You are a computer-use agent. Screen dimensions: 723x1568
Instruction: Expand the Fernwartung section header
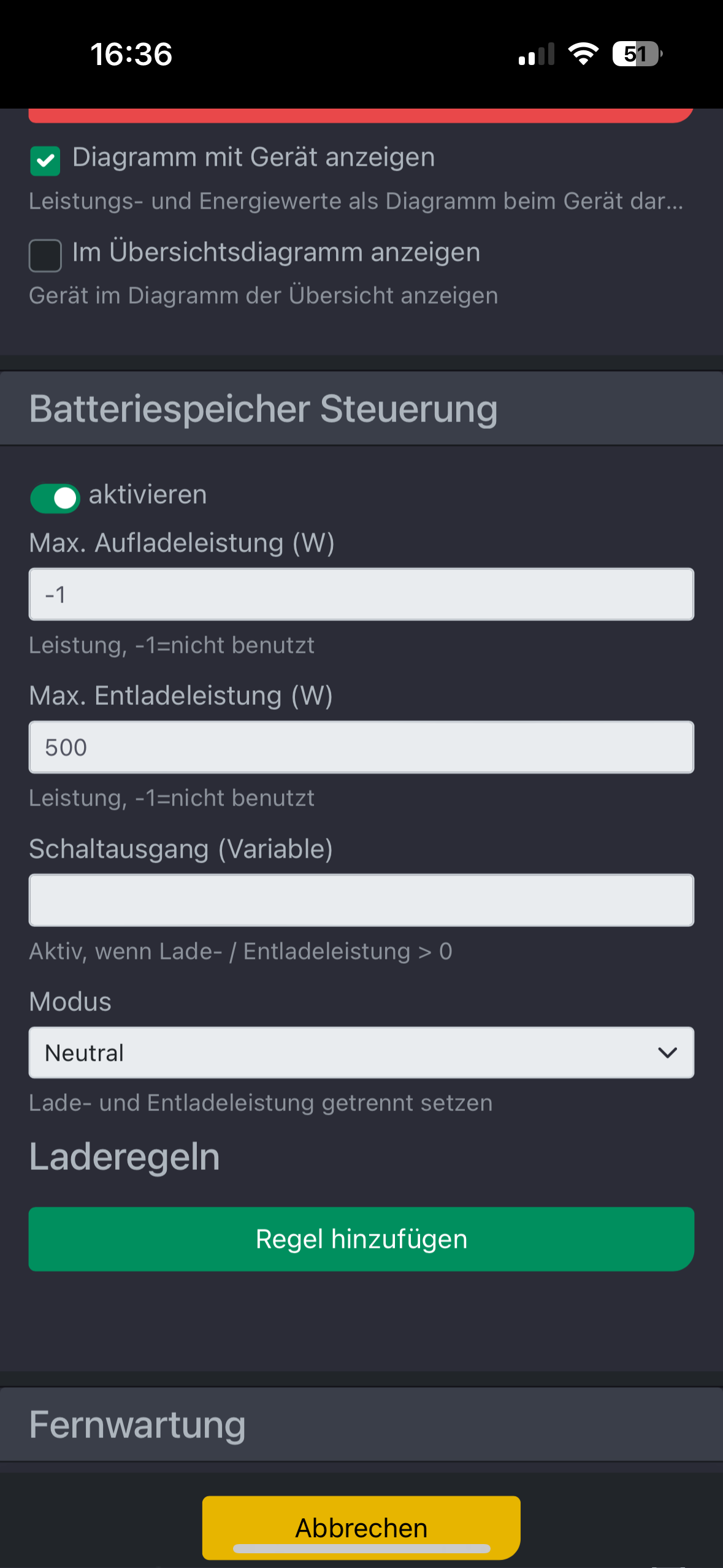[361, 1424]
